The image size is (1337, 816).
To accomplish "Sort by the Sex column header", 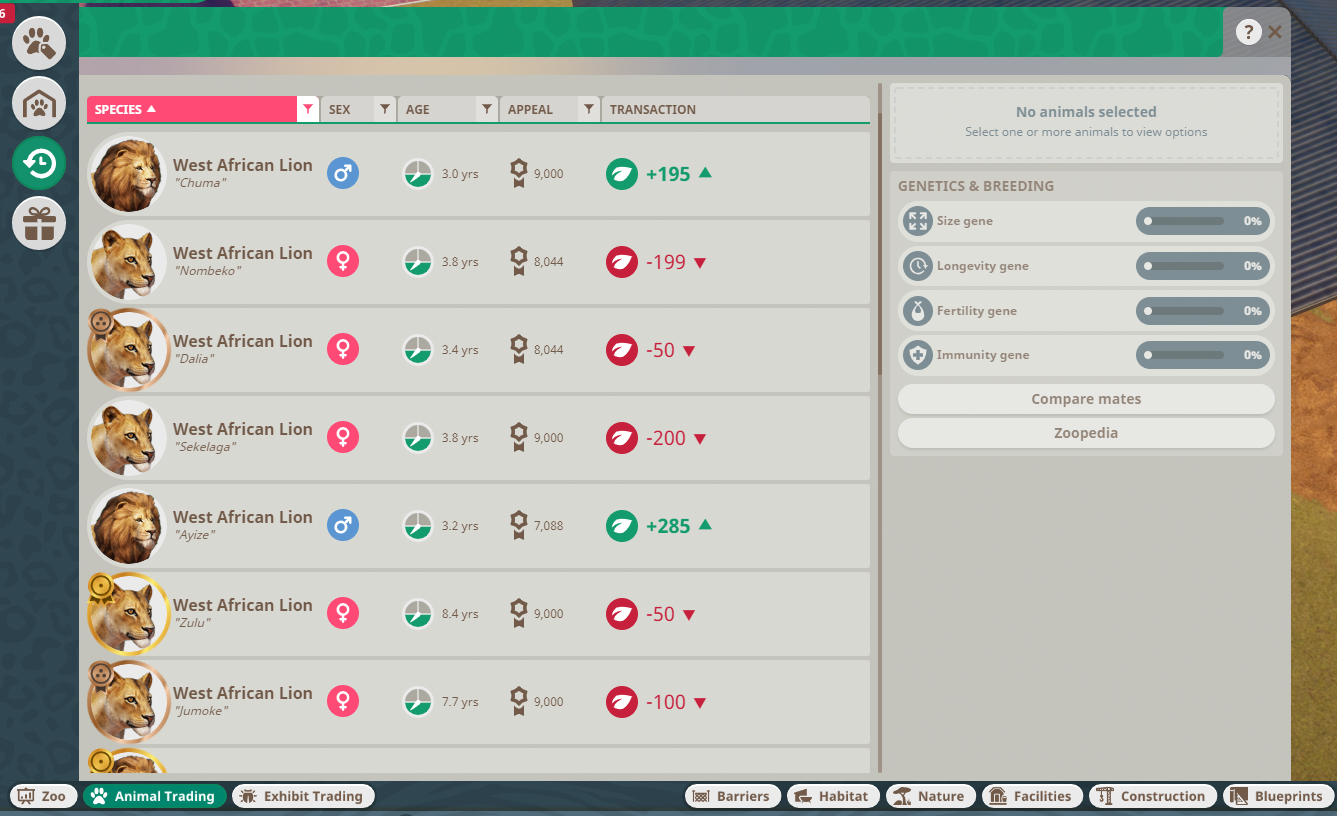I will 348,109.
